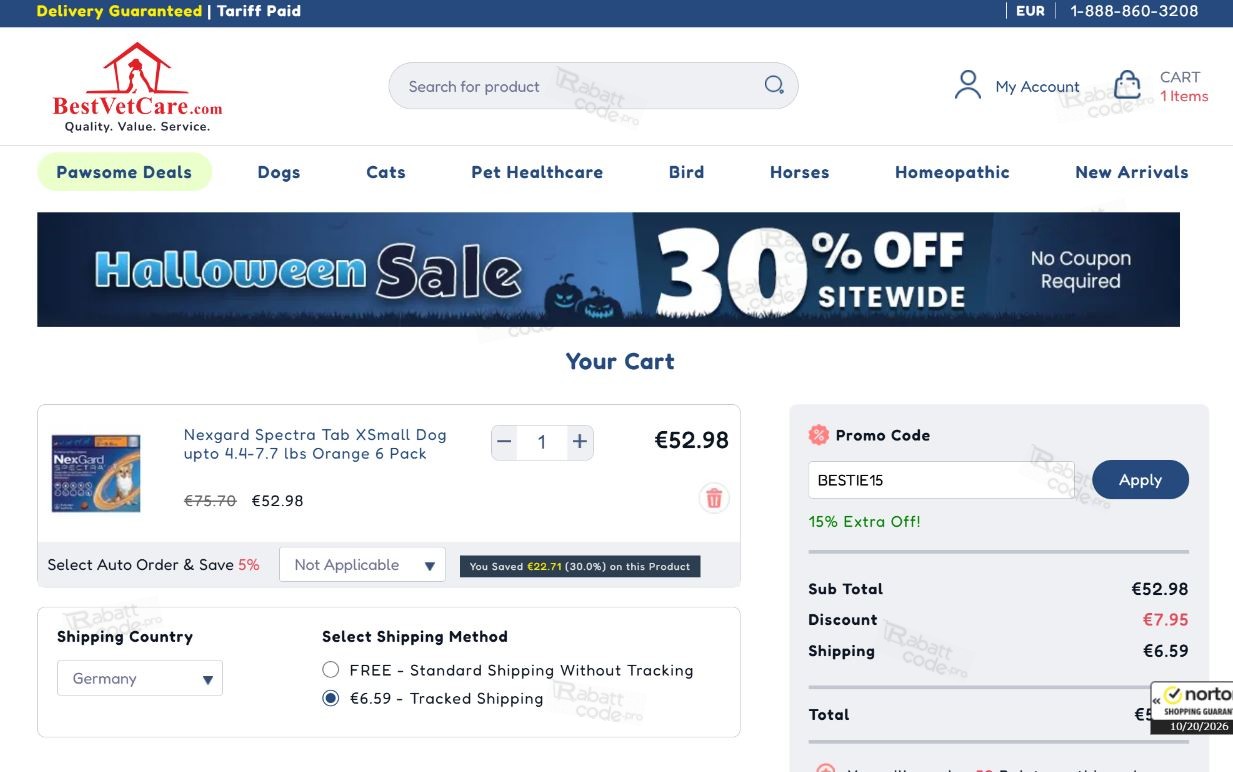Viewport: 1233px width, 772px height.
Task: Click the promo code discount tag icon
Action: click(818, 435)
